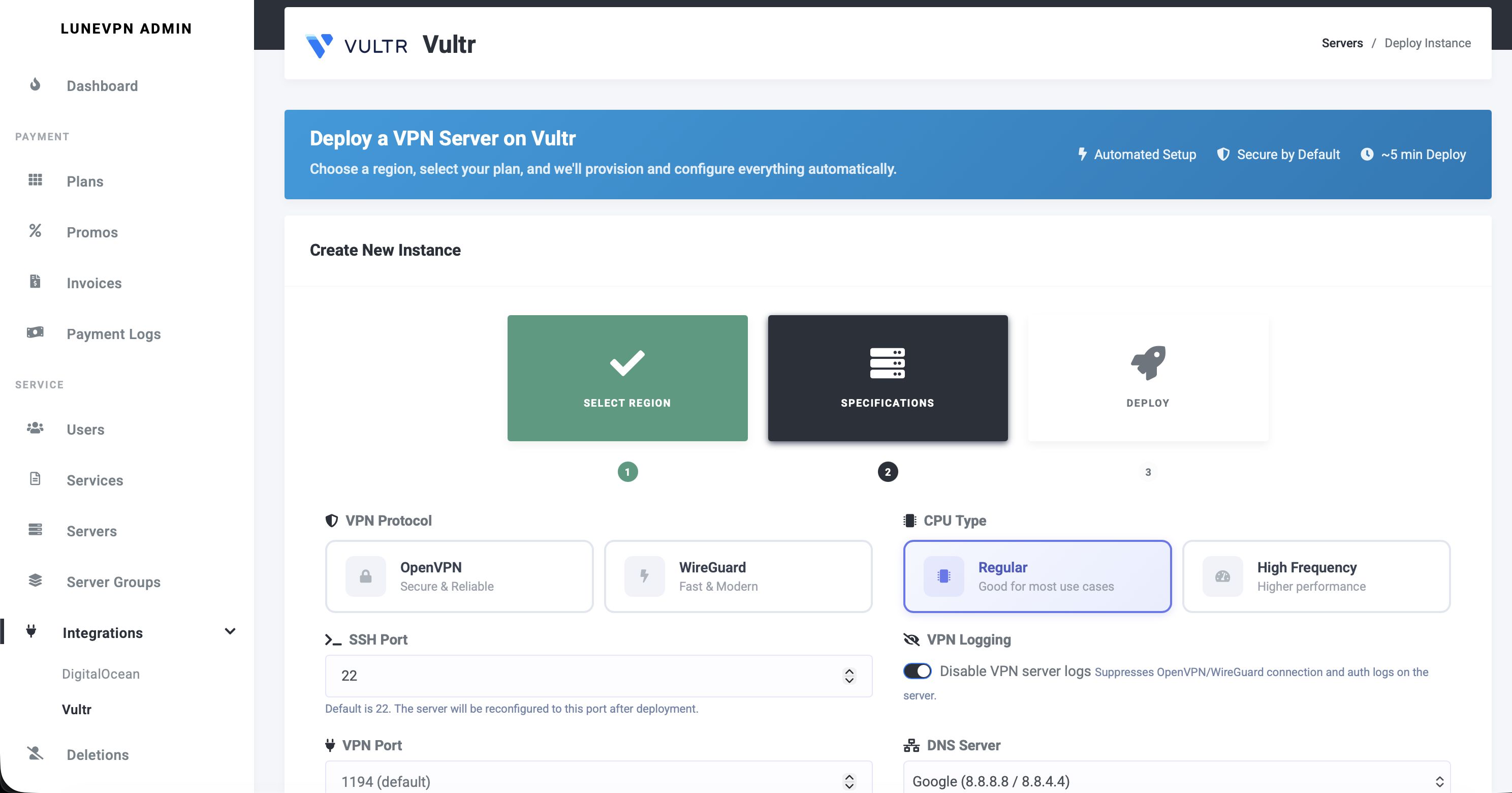The image size is (1512, 793).
Task: Click the Payment Logs money icon
Action: pos(35,332)
